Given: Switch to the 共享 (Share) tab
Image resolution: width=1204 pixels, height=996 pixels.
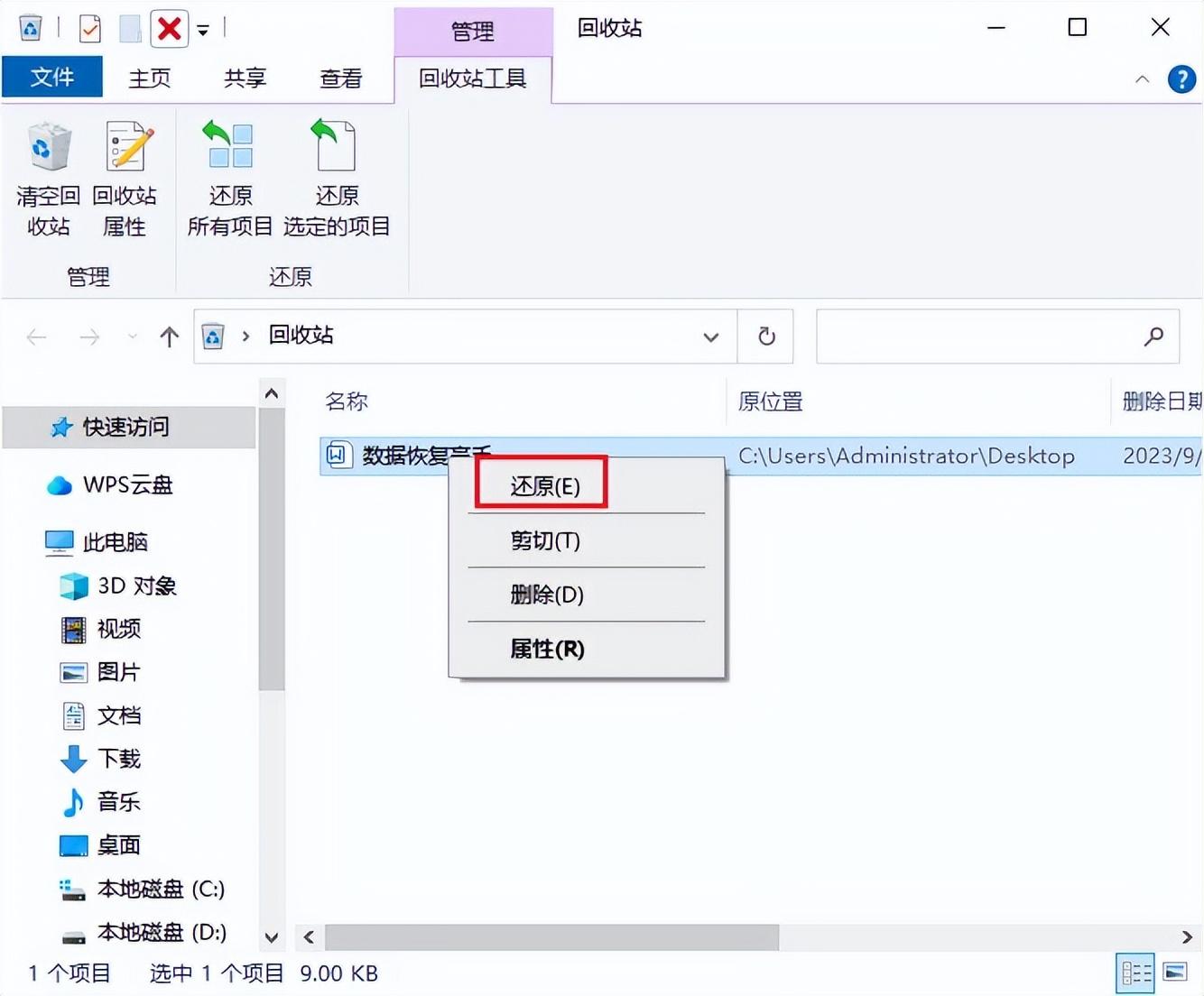Looking at the screenshot, I should pos(245,78).
